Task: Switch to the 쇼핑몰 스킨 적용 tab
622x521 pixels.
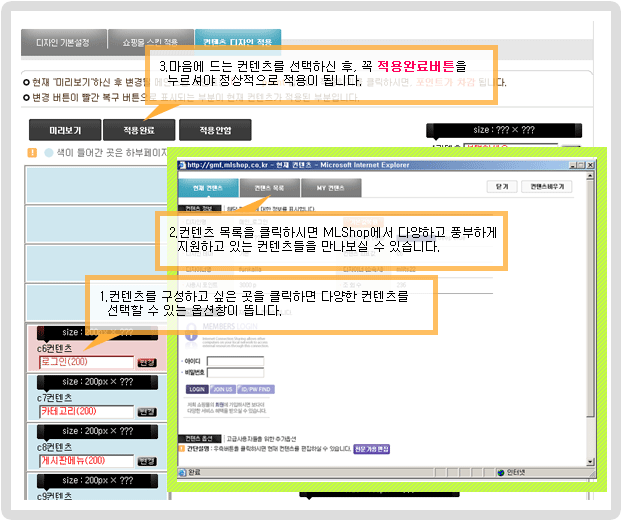Action: (143, 43)
